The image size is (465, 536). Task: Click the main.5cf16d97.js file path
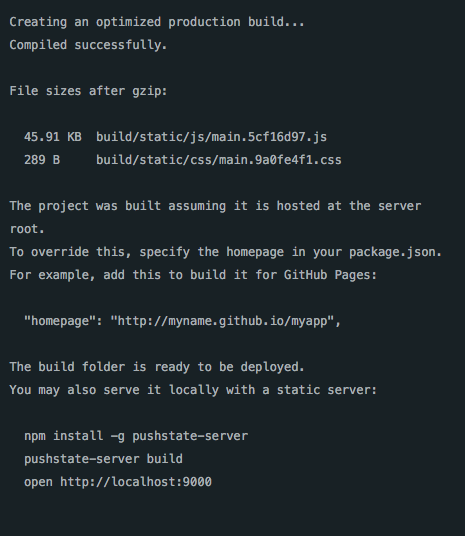click(x=211, y=137)
